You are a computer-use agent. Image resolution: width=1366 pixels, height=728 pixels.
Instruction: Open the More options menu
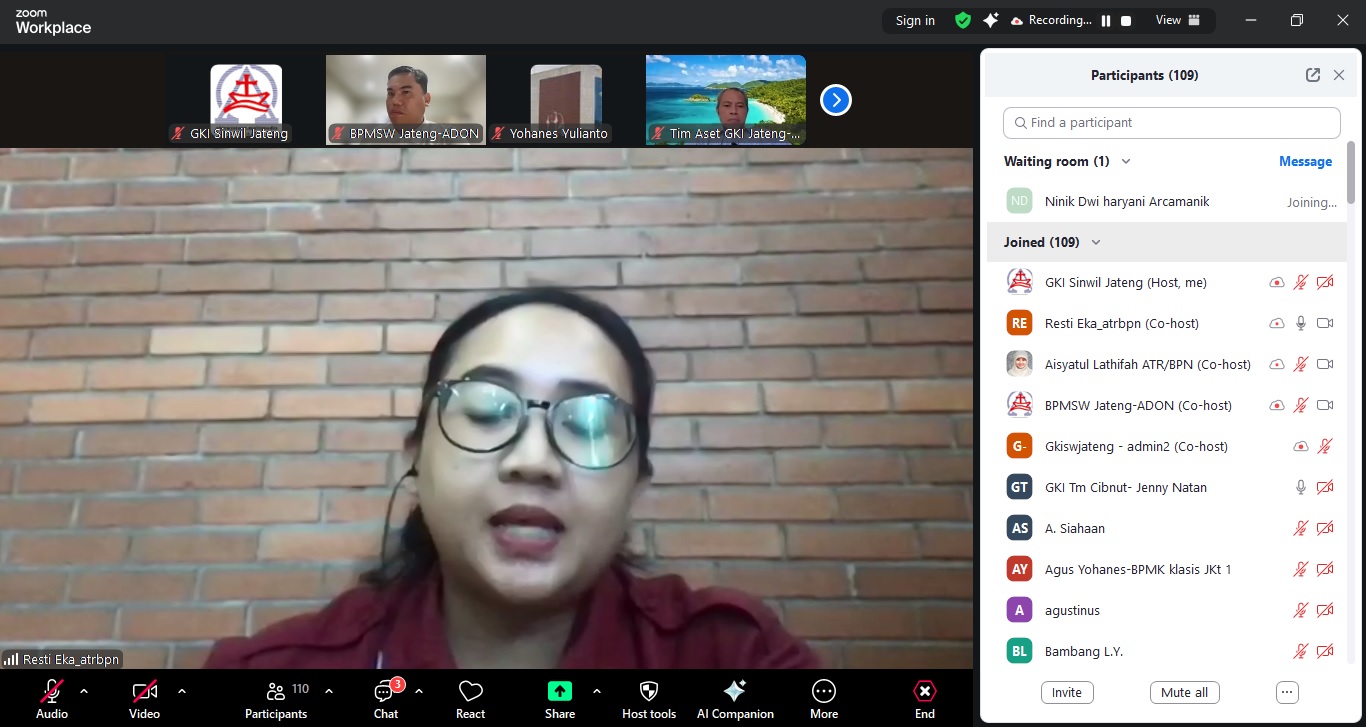pyautogui.click(x=824, y=692)
